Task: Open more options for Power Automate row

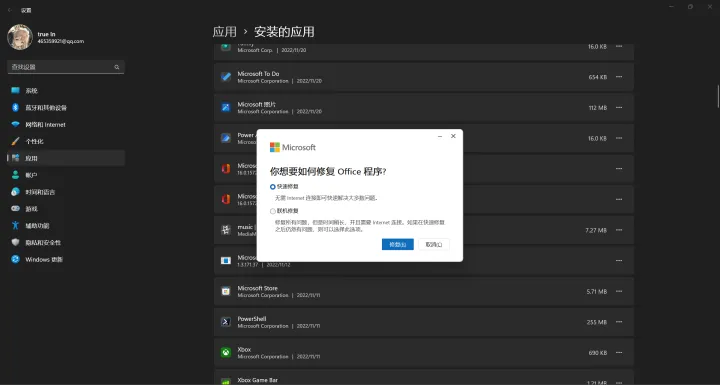Action: coord(619,138)
